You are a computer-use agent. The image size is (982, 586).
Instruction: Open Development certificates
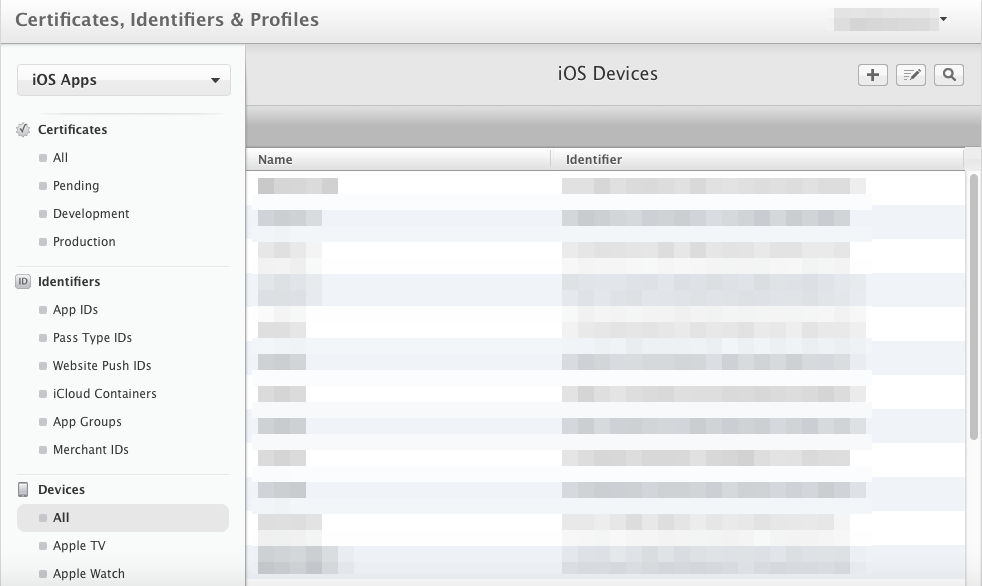tap(91, 214)
